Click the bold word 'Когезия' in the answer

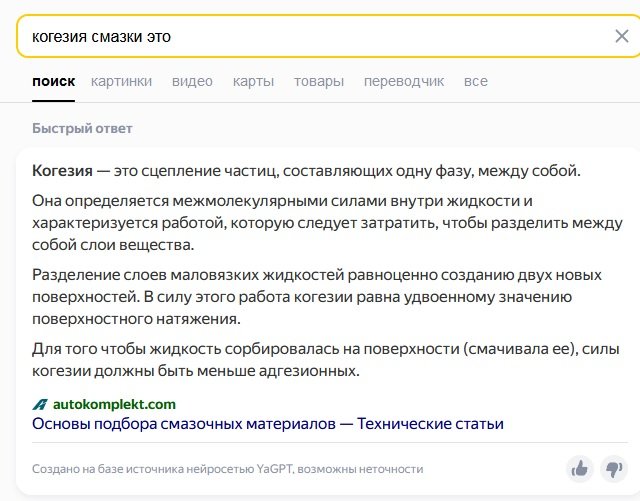62,171
